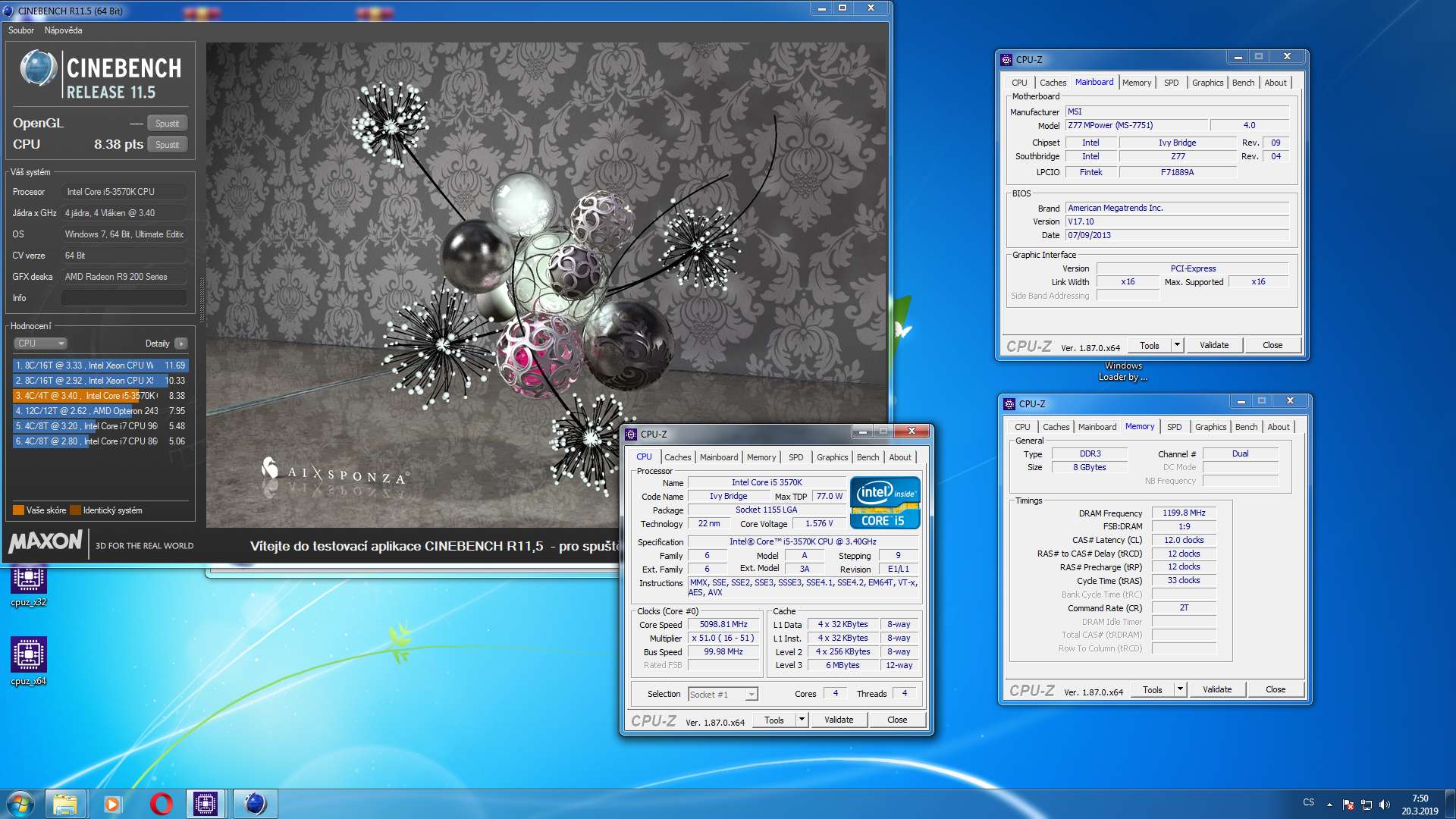This screenshot has height=819, width=1456.
Task: Expand Tools dropdown arrow in processor CPU-Z window
Action: (x=802, y=719)
